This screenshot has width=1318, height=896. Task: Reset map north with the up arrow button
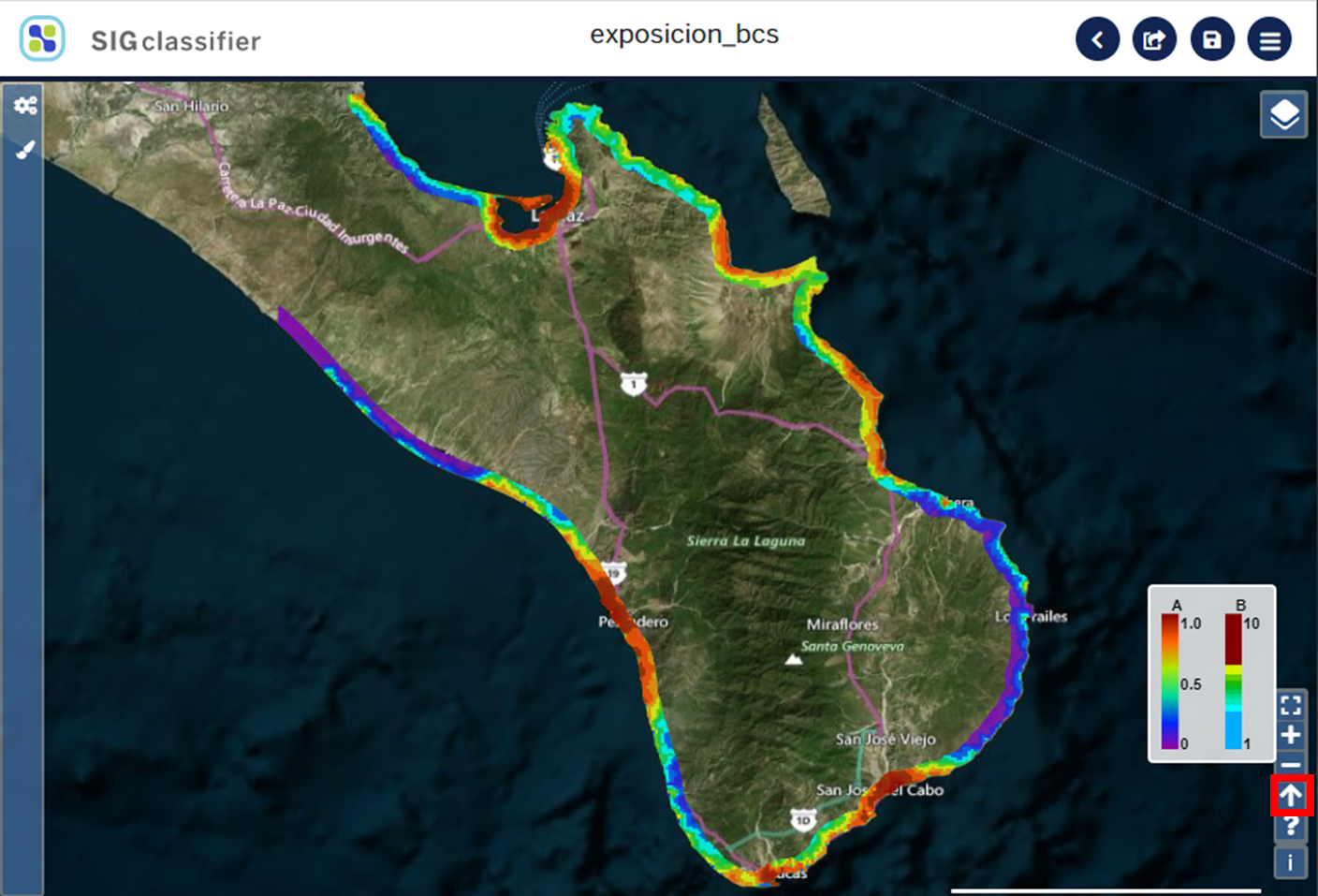click(x=1292, y=796)
